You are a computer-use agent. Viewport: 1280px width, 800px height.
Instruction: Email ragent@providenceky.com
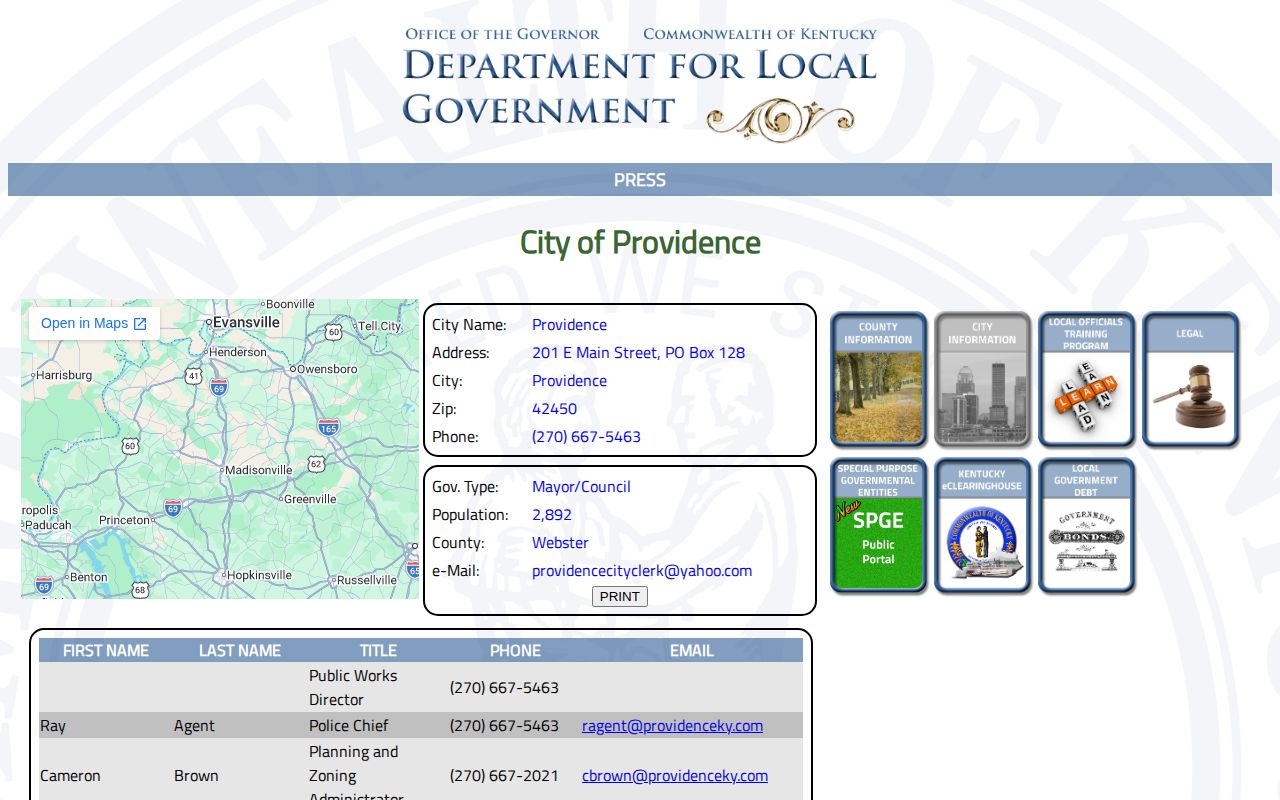pos(672,725)
